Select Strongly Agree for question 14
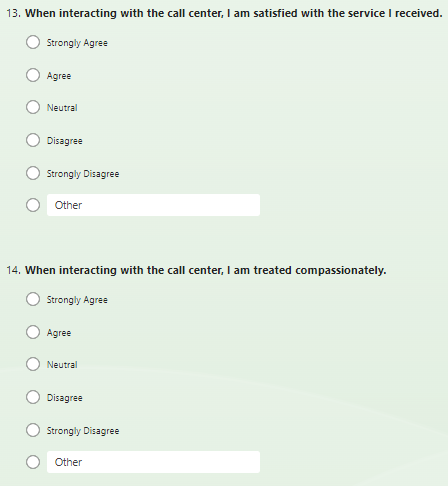Viewport: 448px width, 486px height. point(33,299)
